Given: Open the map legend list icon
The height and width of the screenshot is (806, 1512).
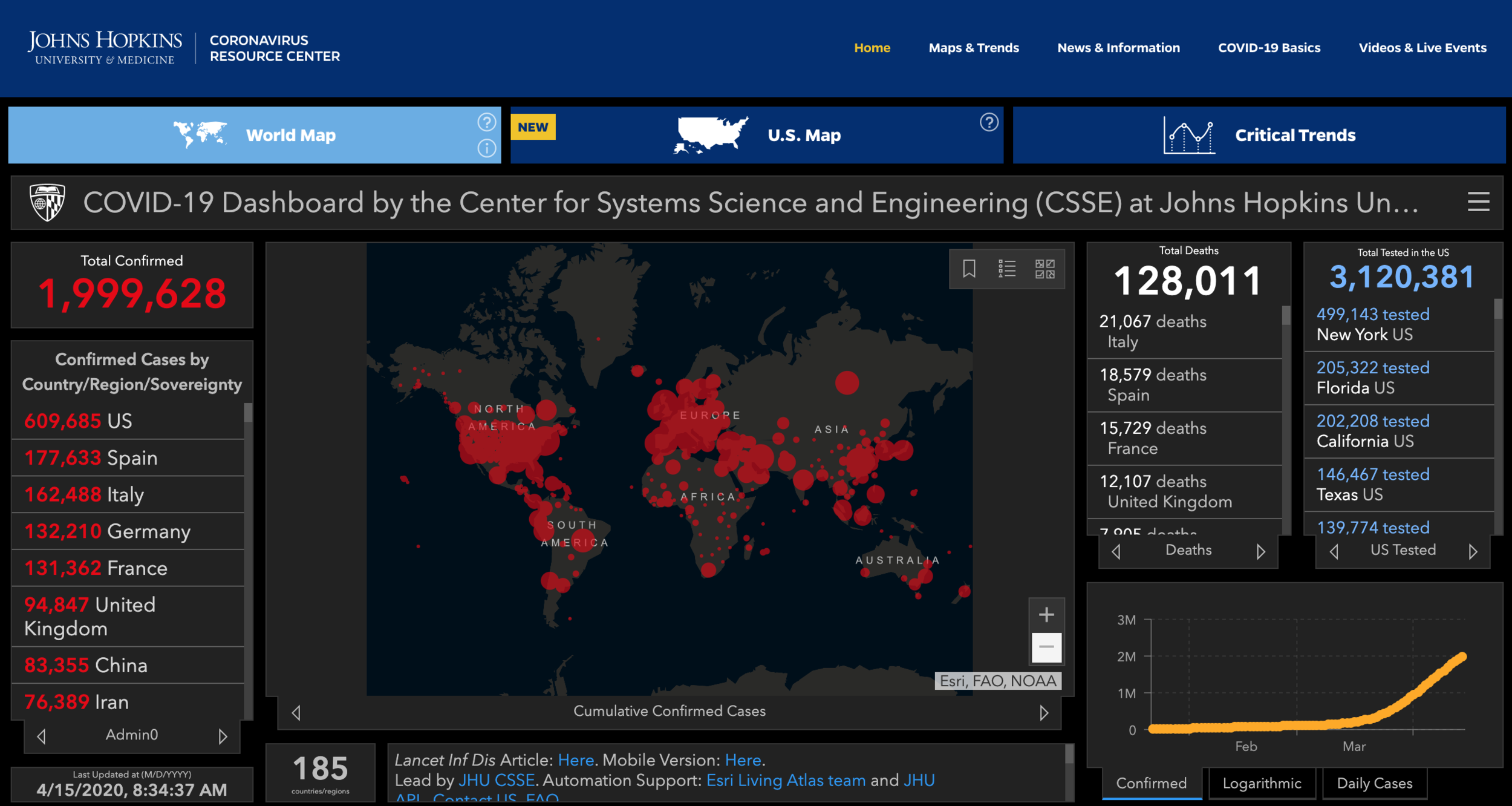Looking at the screenshot, I should point(1007,269).
